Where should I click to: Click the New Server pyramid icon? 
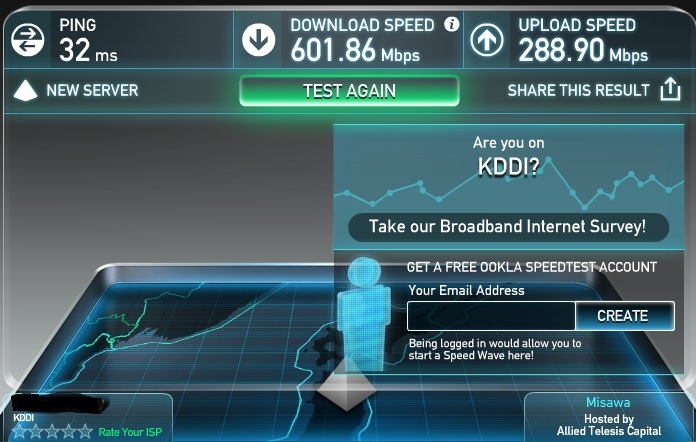coord(25,91)
